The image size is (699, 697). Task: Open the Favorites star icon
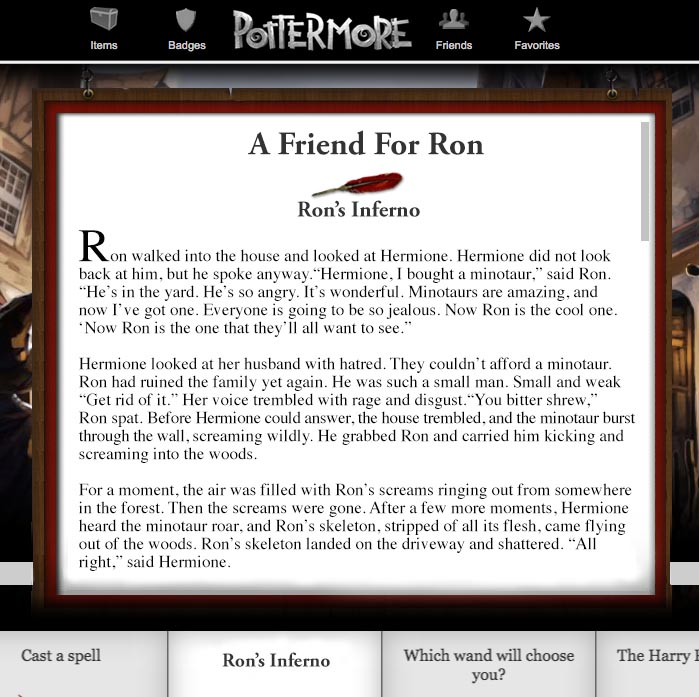[x=536, y=20]
